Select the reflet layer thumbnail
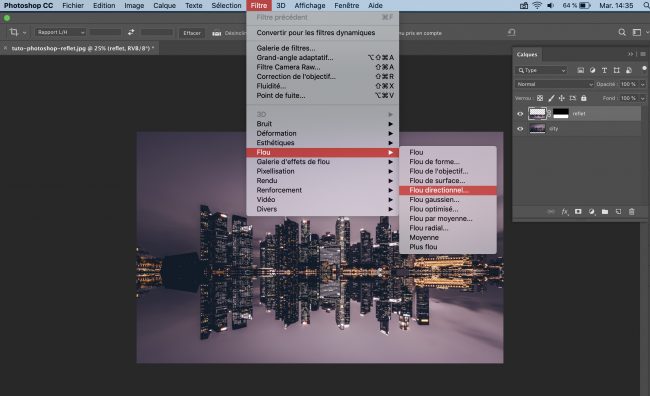The width and height of the screenshot is (650, 396). coord(537,114)
